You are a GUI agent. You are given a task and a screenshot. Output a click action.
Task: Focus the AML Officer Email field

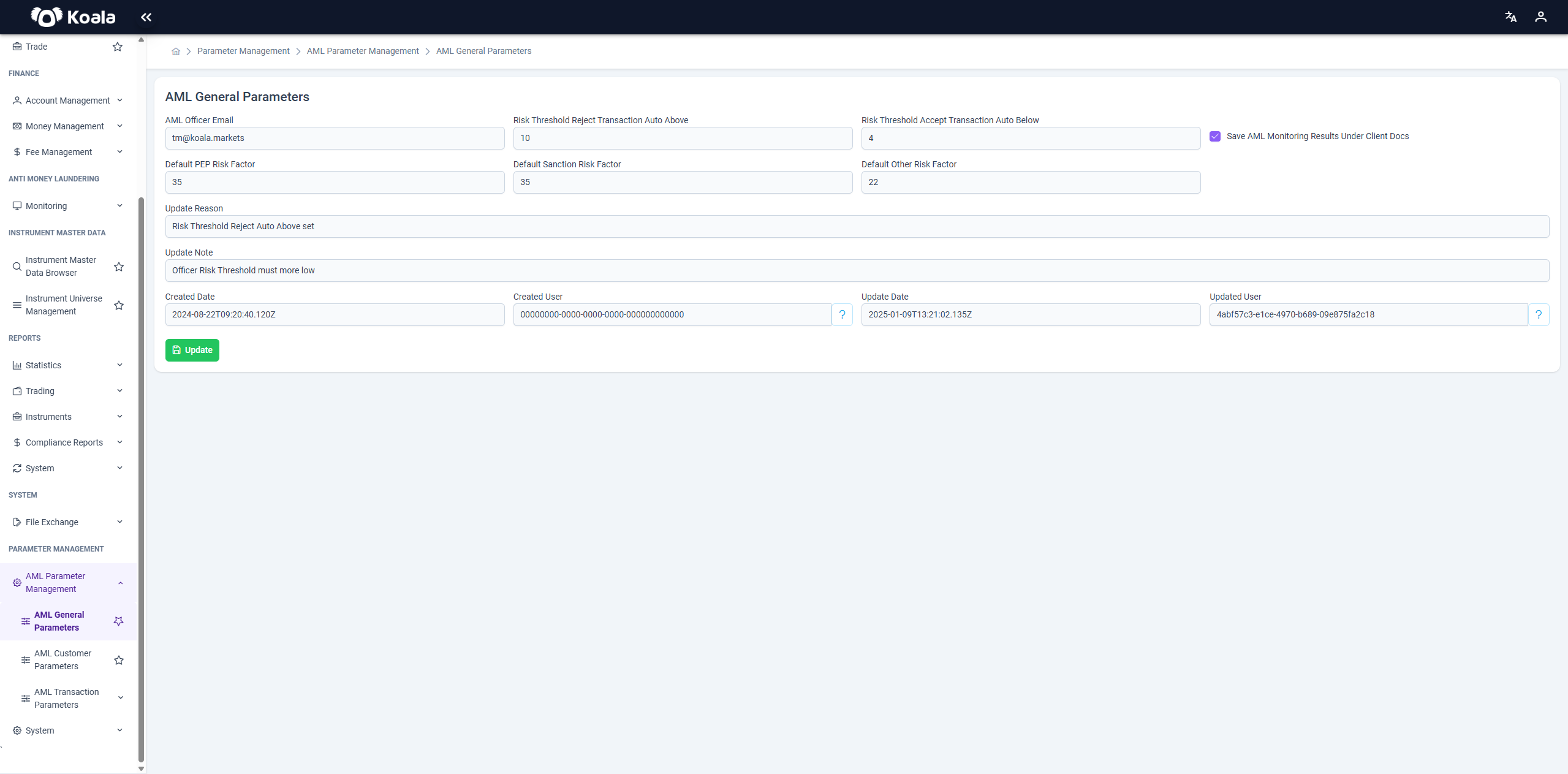point(335,138)
